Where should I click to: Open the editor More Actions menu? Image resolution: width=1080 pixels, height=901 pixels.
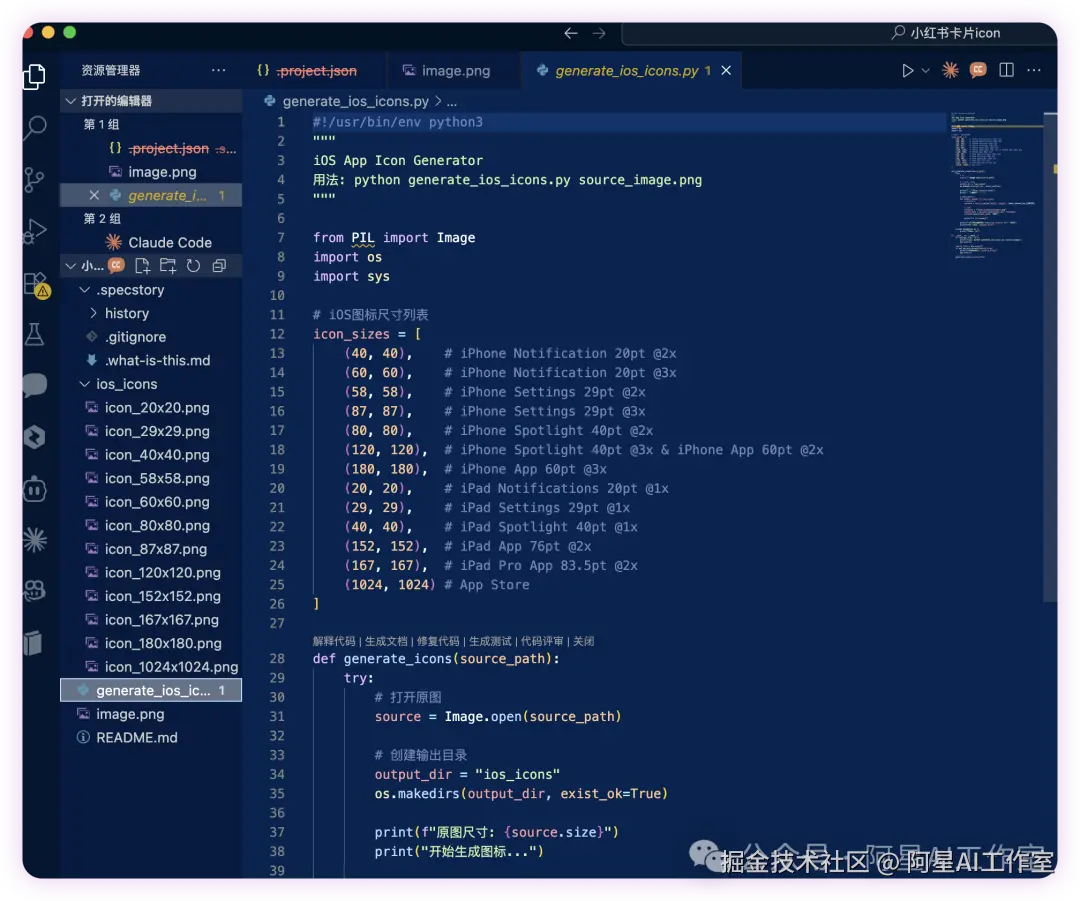tap(1034, 70)
